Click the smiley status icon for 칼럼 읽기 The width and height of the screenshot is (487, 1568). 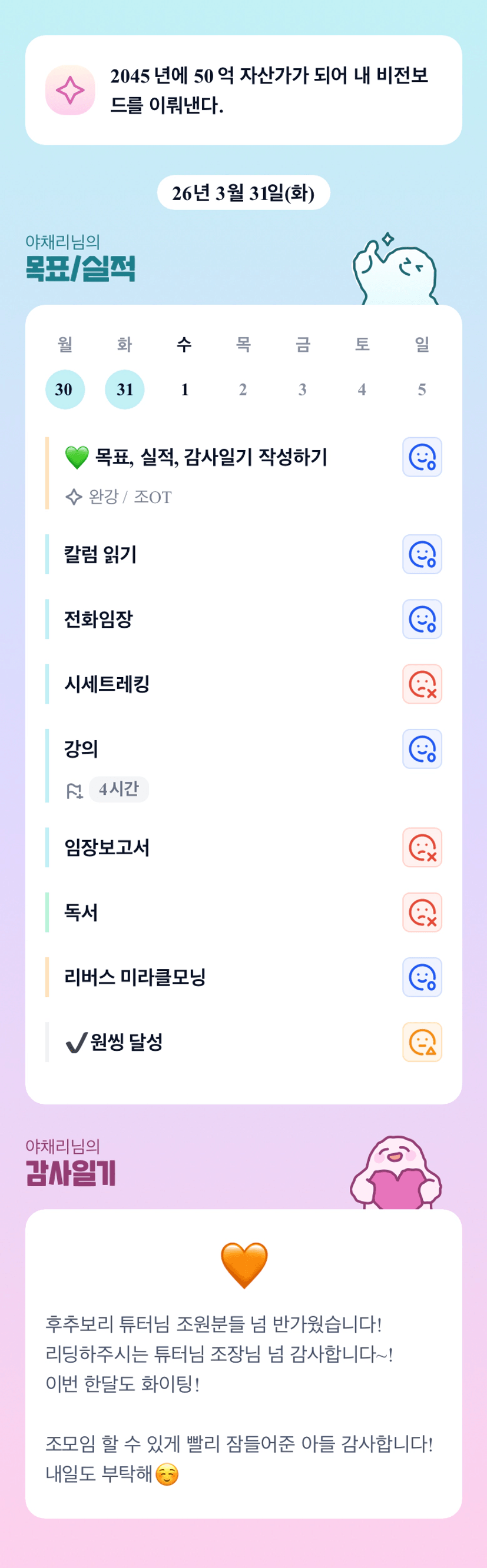[x=422, y=554]
